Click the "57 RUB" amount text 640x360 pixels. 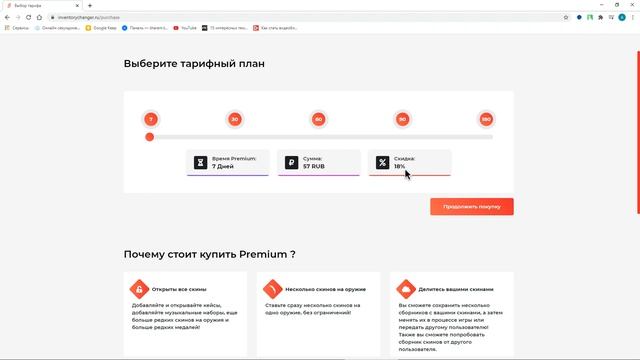(313, 166)
